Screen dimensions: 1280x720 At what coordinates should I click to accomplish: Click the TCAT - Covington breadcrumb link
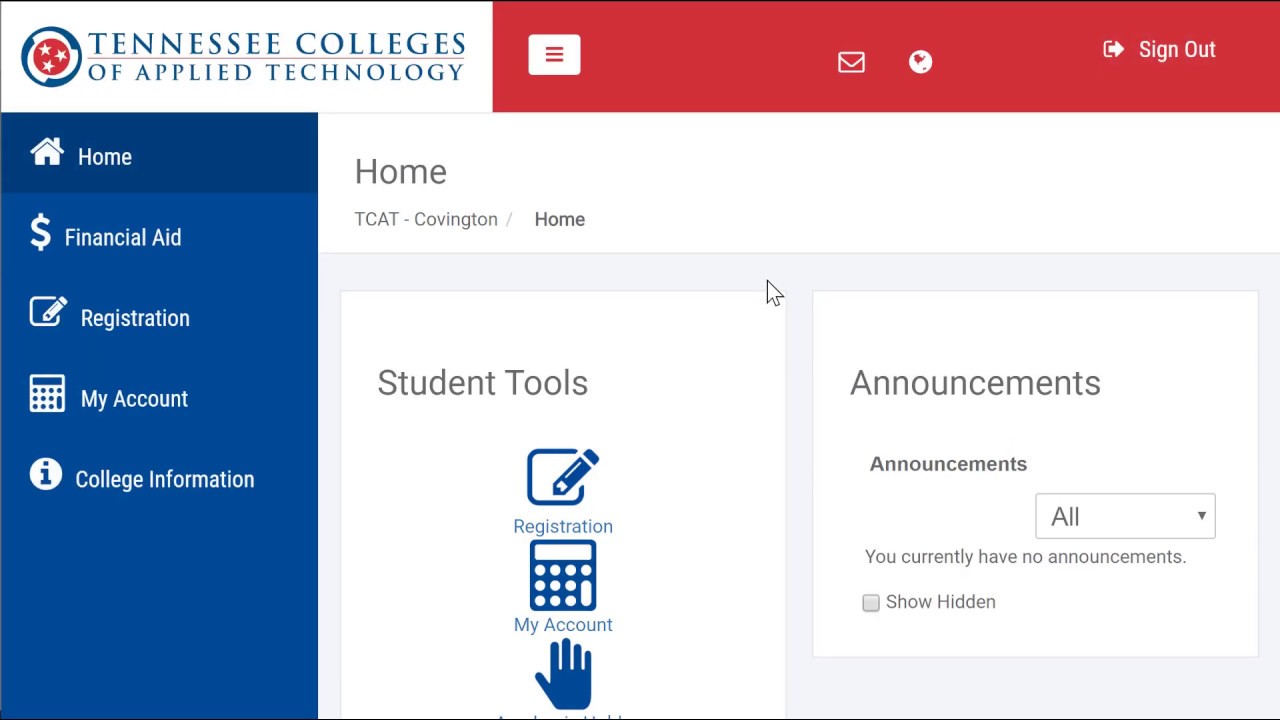[426, 220]
